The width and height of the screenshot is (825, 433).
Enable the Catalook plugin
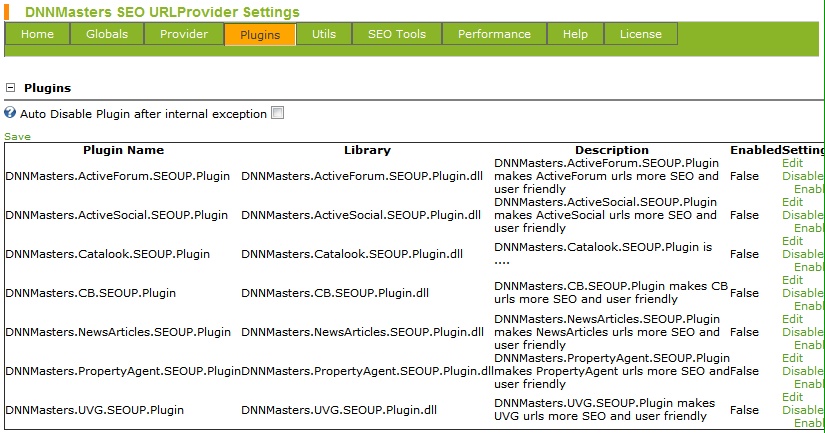point(809,267)
